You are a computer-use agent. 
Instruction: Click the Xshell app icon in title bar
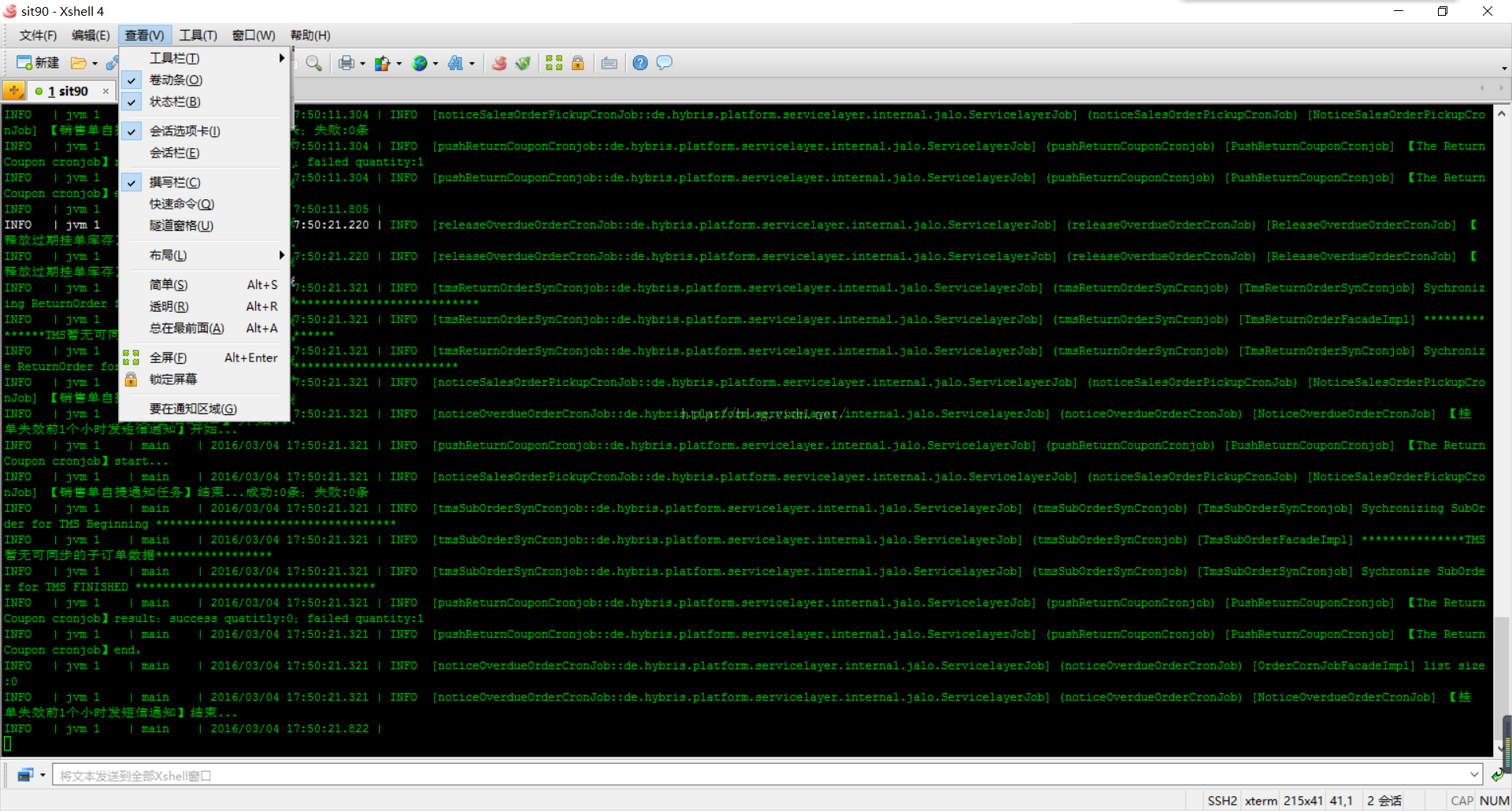[10, 11]
